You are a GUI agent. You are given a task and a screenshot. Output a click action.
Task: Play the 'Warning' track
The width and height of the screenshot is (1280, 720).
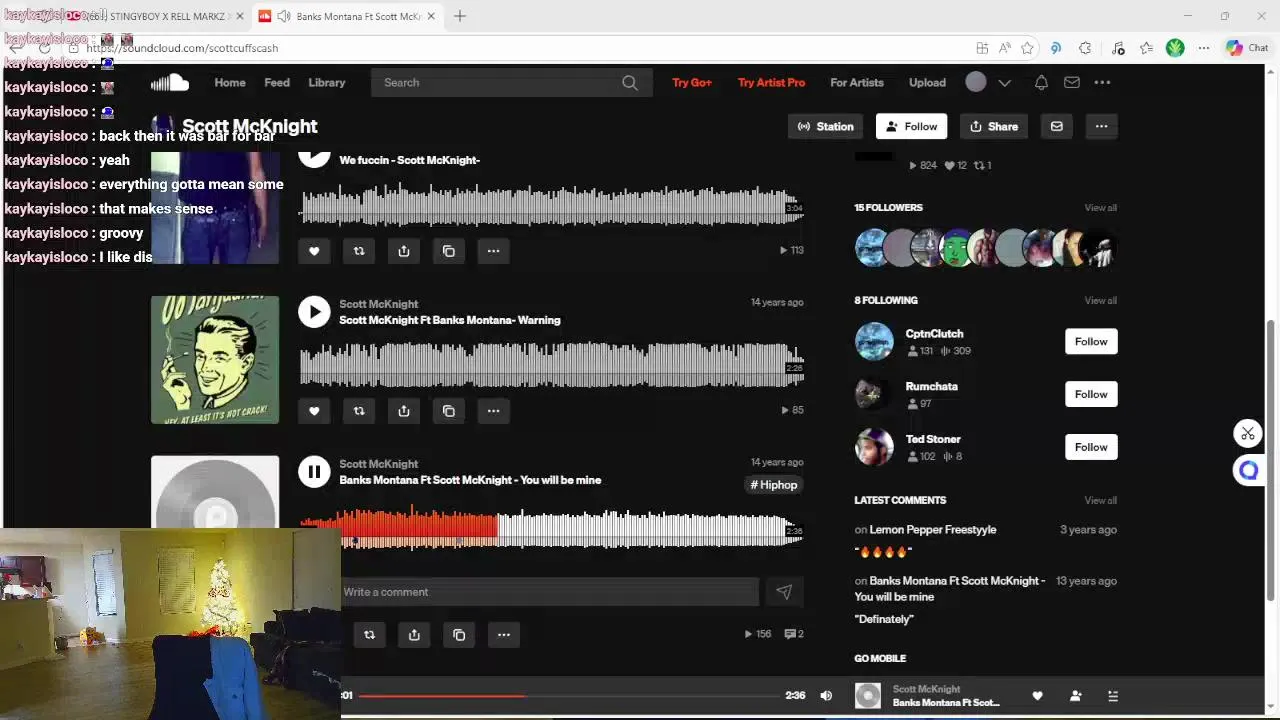314,312
